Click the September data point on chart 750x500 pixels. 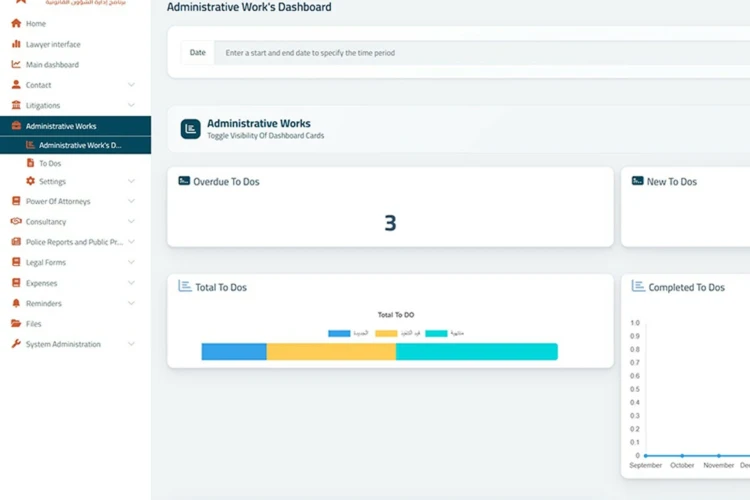pyautogui.click(x=646, y=456)
